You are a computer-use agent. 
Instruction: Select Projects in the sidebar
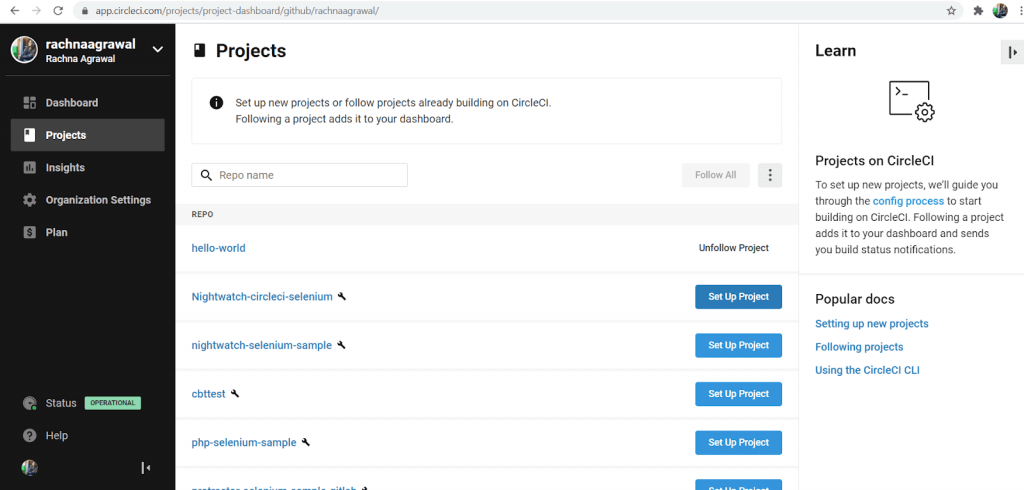click(x=88, y=135)
